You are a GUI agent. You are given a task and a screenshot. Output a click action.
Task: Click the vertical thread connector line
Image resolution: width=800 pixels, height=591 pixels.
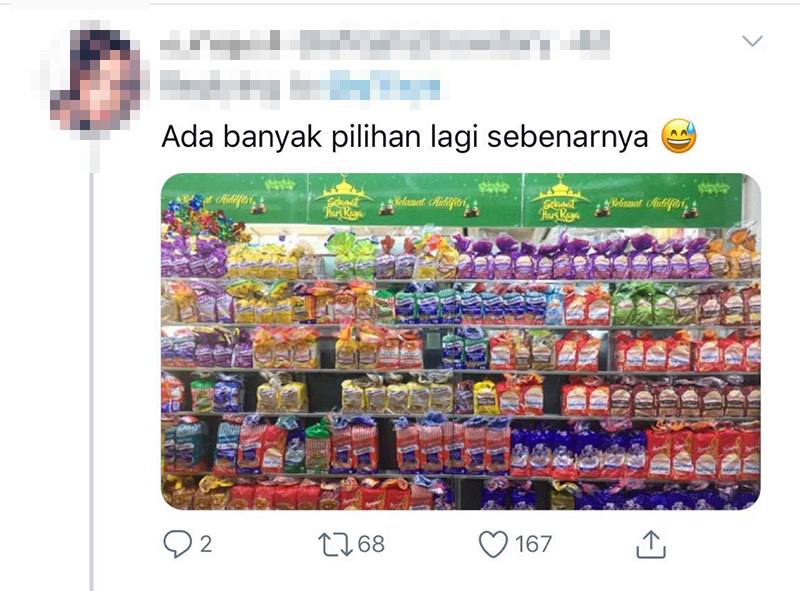(92, 382)
